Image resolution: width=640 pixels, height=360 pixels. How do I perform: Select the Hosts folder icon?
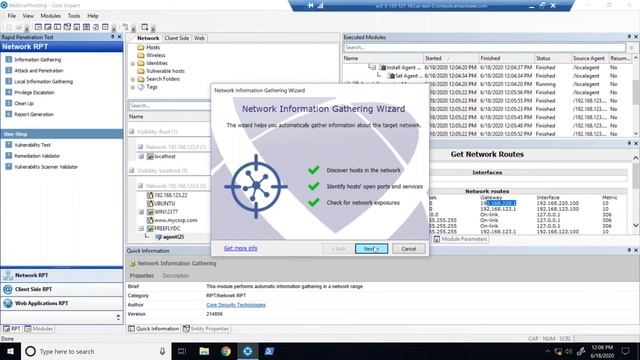141,47
